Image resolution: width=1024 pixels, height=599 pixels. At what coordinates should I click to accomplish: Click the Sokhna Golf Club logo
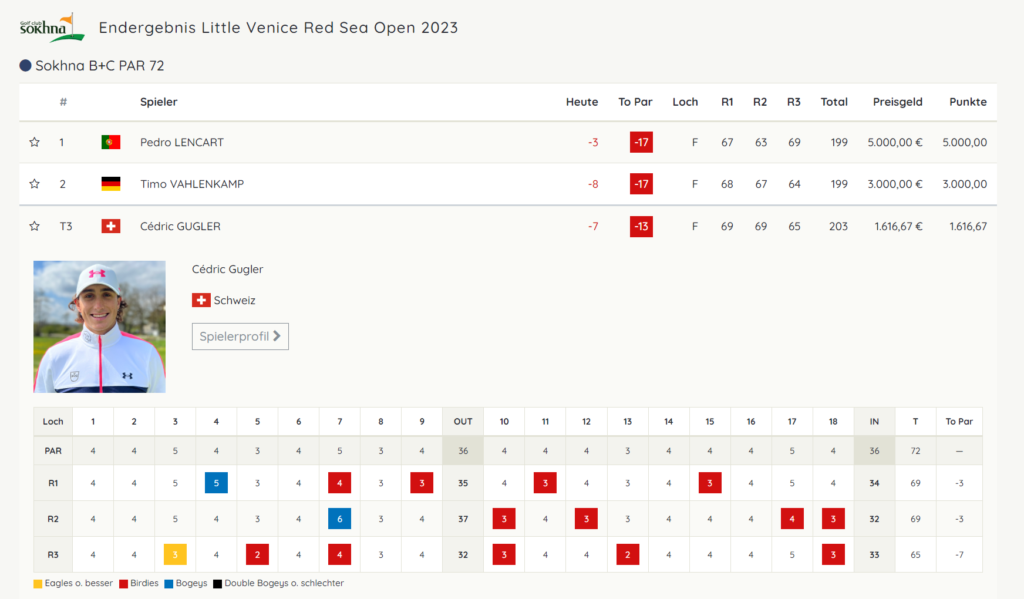tap(52, 27)
